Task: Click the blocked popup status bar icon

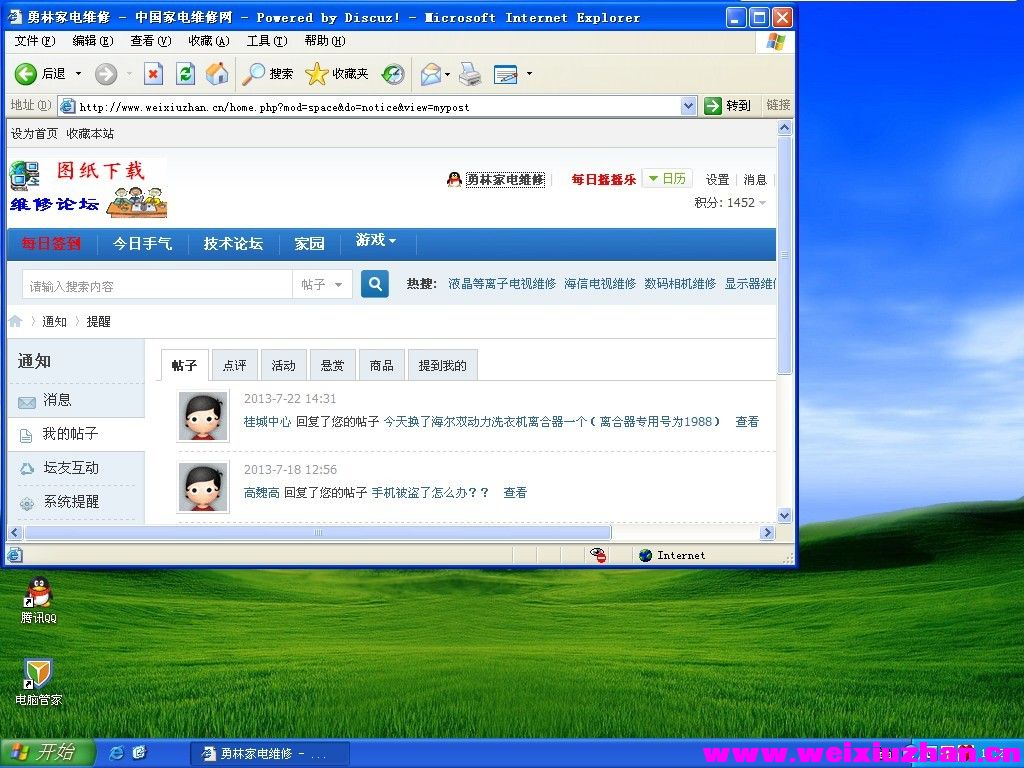Action: coord(598,555)
